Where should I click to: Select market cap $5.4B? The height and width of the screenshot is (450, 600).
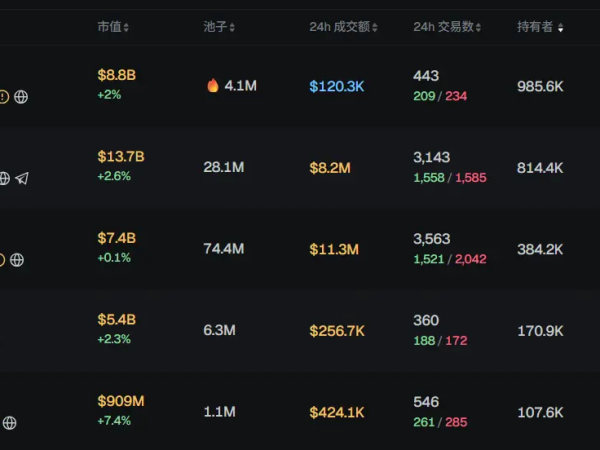(117, 320)
